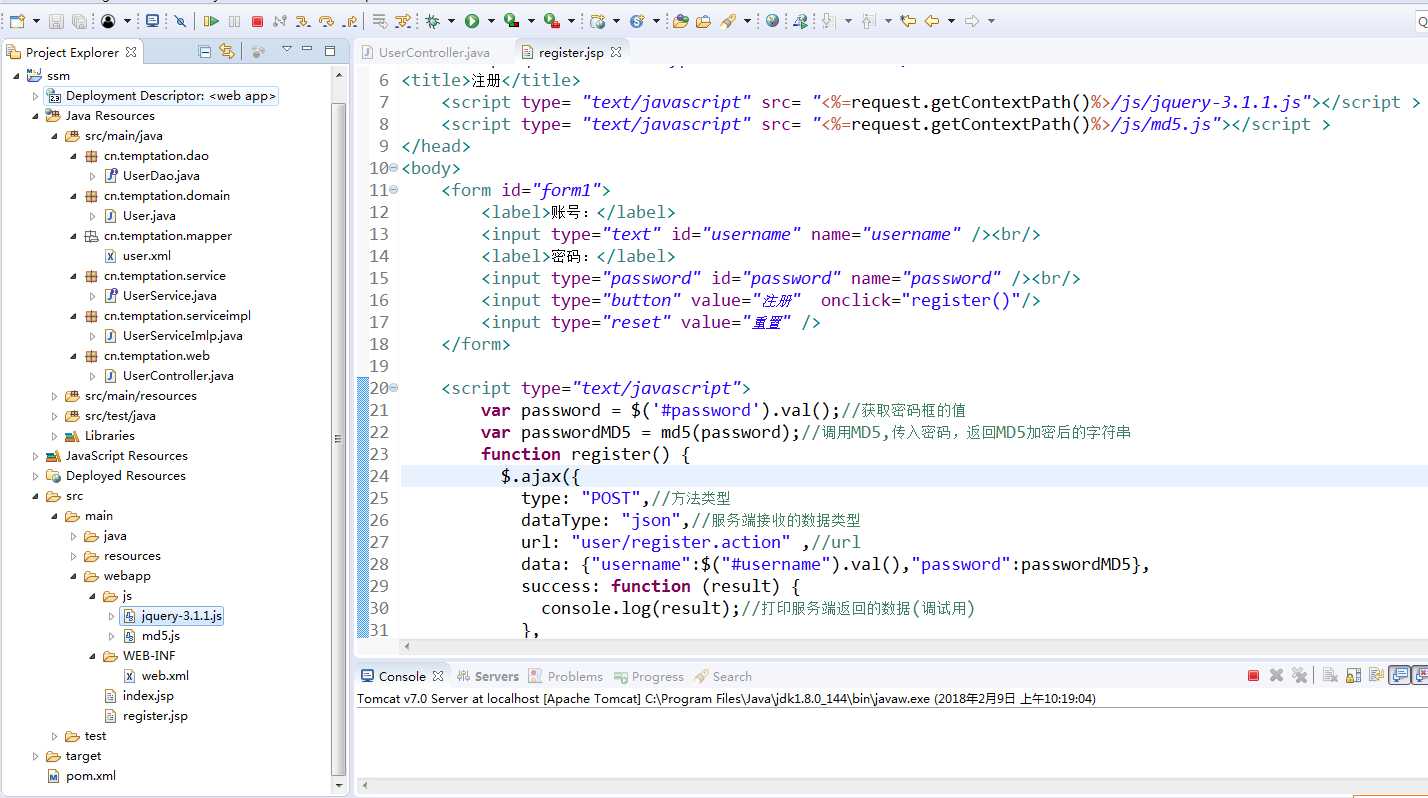Viewport: 1428px width, 798px height.
Task: Toggle Show Console When Output Changes icon
Action: point(1400,676)
